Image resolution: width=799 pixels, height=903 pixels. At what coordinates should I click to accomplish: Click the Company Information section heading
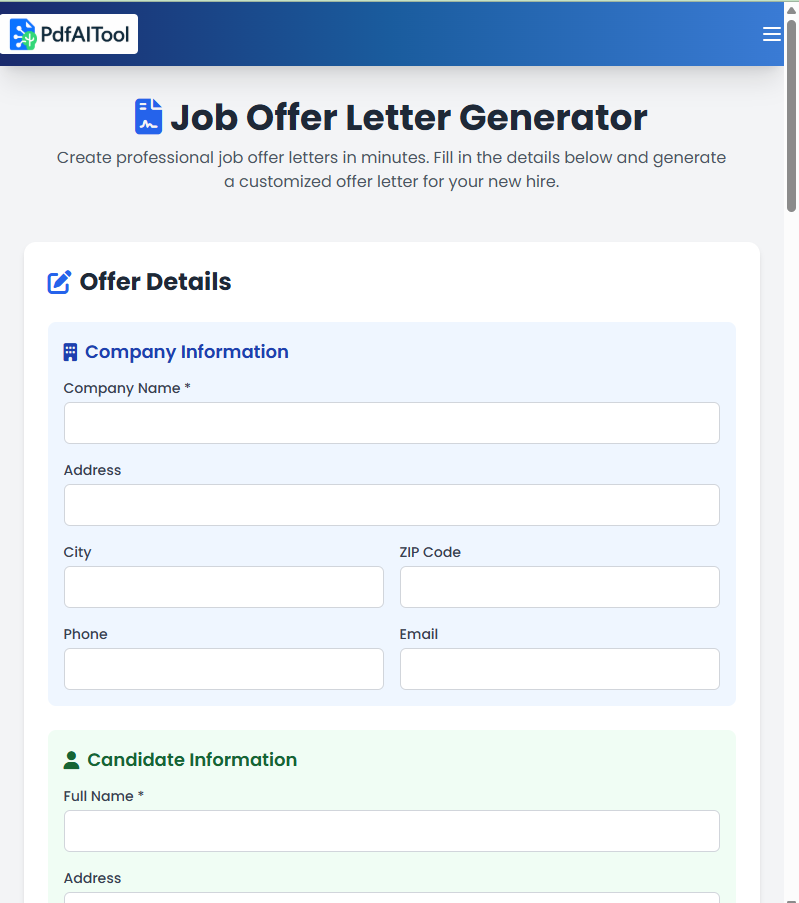click(x=187, y=352)
